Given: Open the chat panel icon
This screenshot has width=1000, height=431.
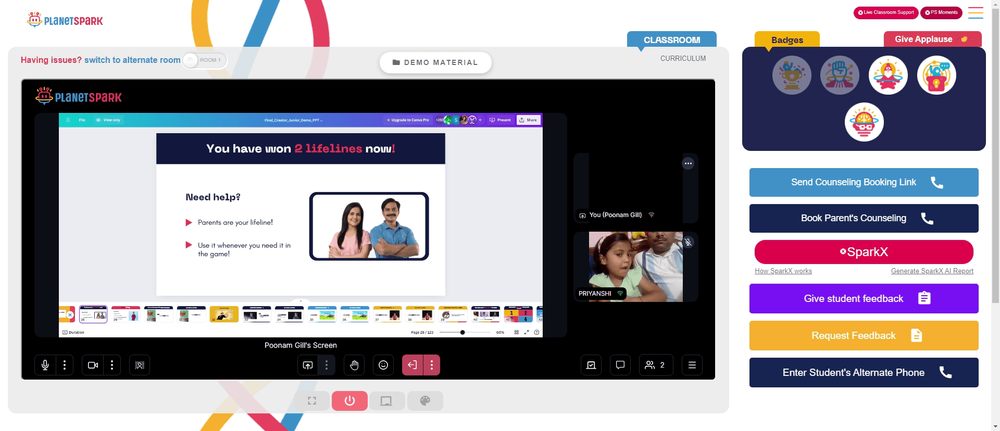Looking at the screenshot, I should (620, 365).
